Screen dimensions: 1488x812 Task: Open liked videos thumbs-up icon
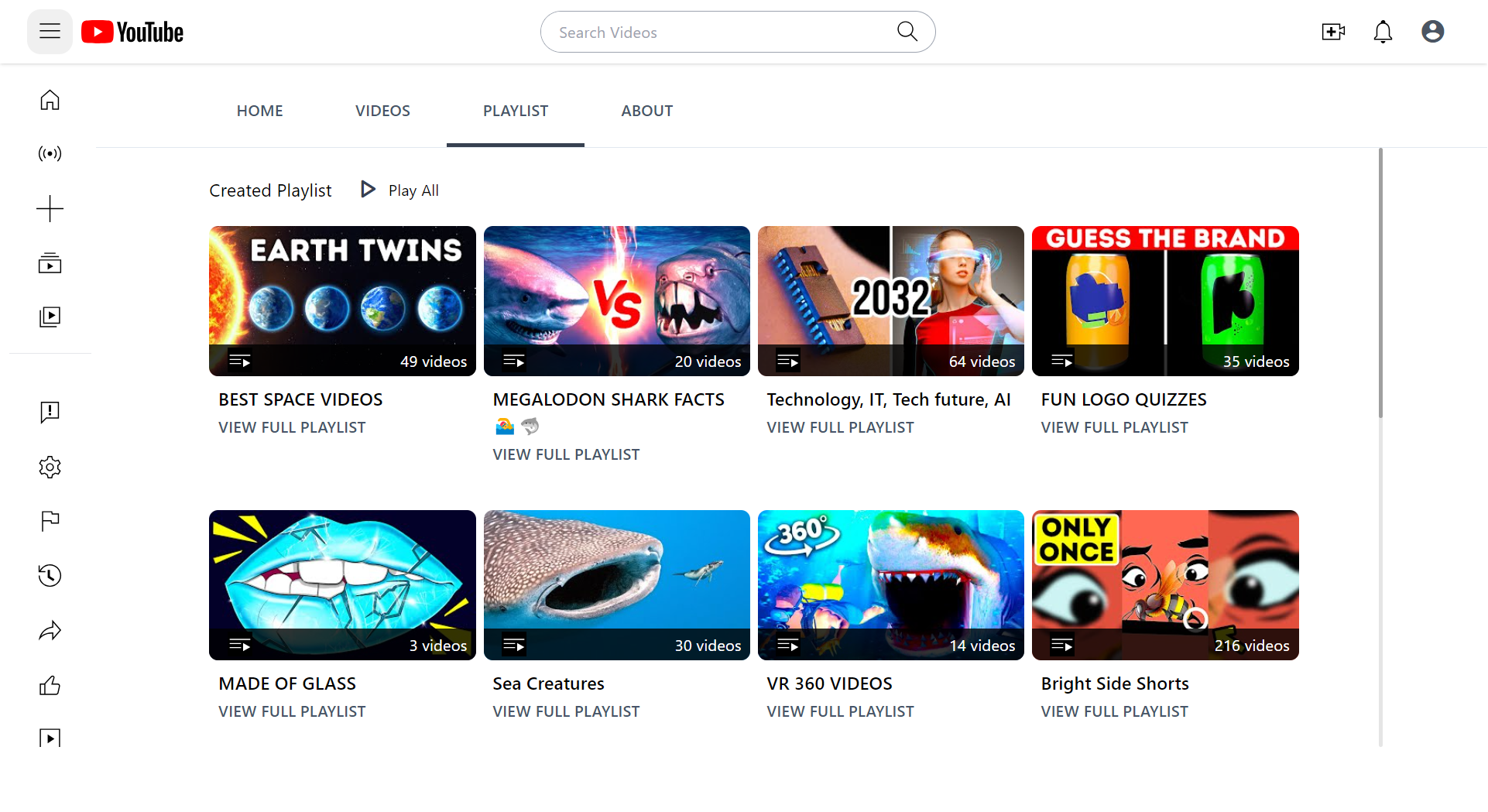pos(50,685)
